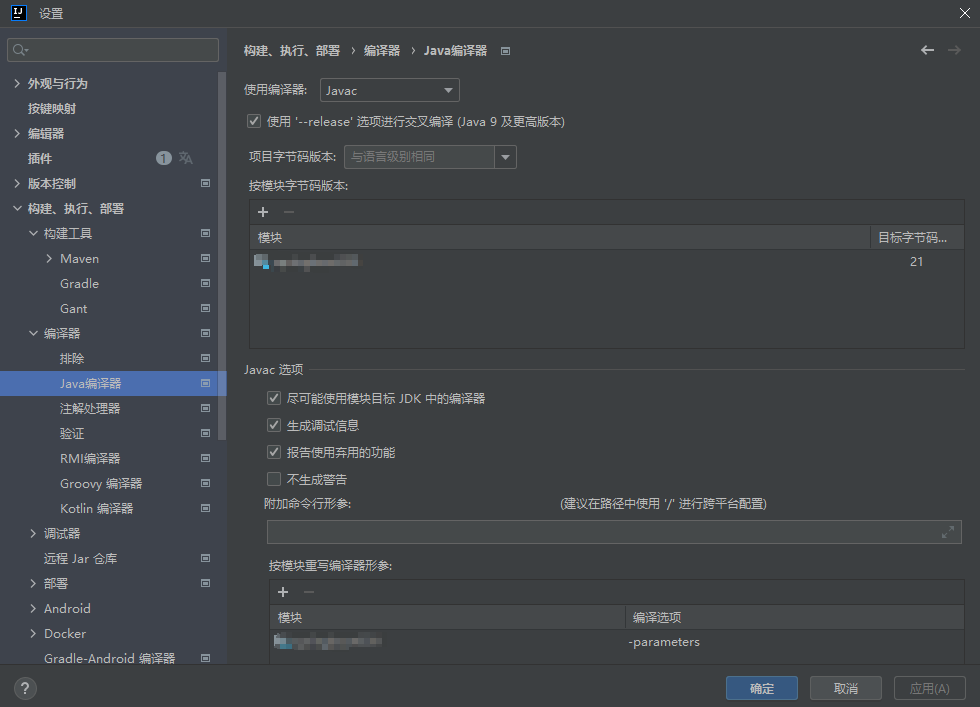Expand the 部署 tree node
This screenshot has width=980, height=707.
click(33, 583)
